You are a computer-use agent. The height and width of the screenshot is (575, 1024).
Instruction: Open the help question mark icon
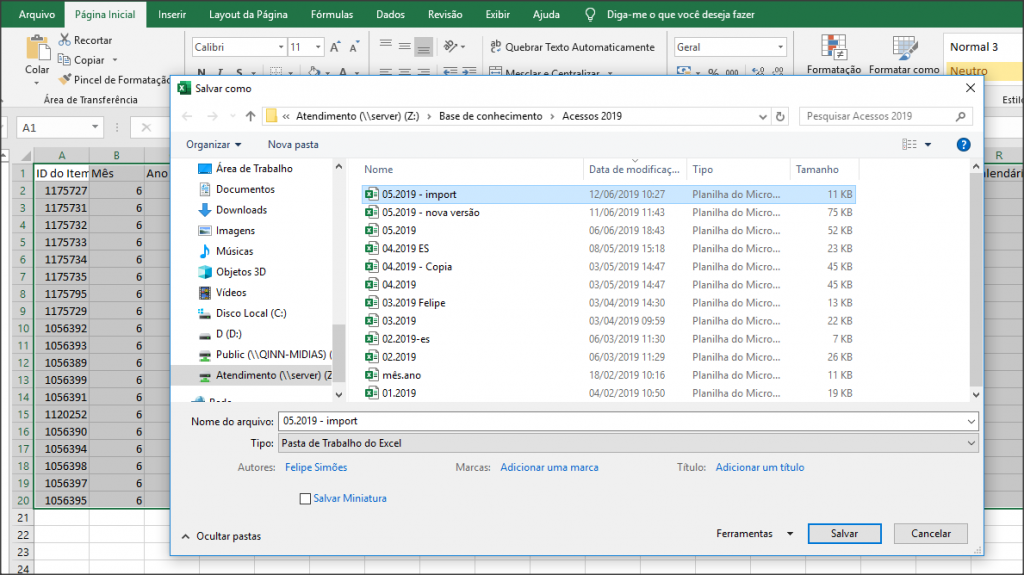[x=963, y=144]
